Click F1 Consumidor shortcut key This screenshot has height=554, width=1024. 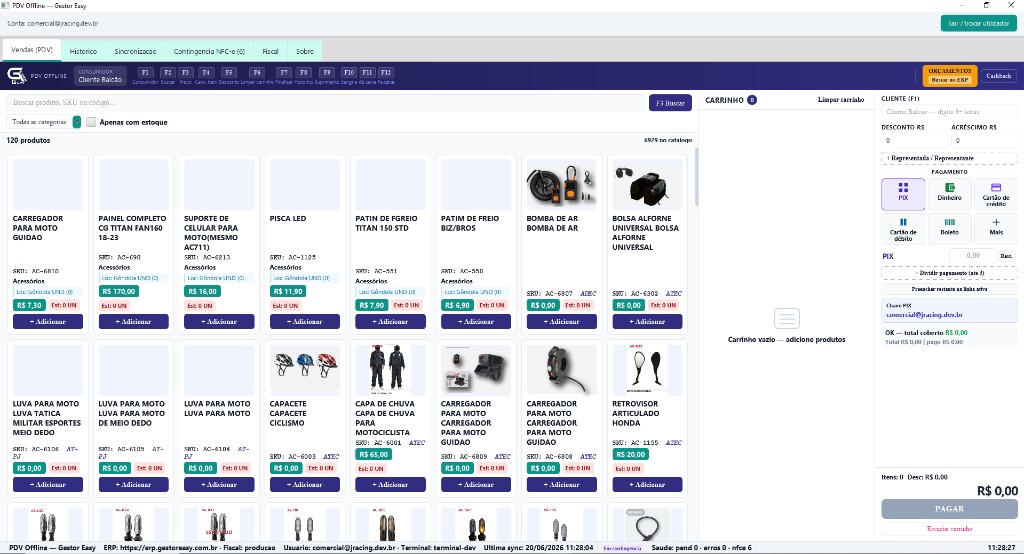[145, 73]
